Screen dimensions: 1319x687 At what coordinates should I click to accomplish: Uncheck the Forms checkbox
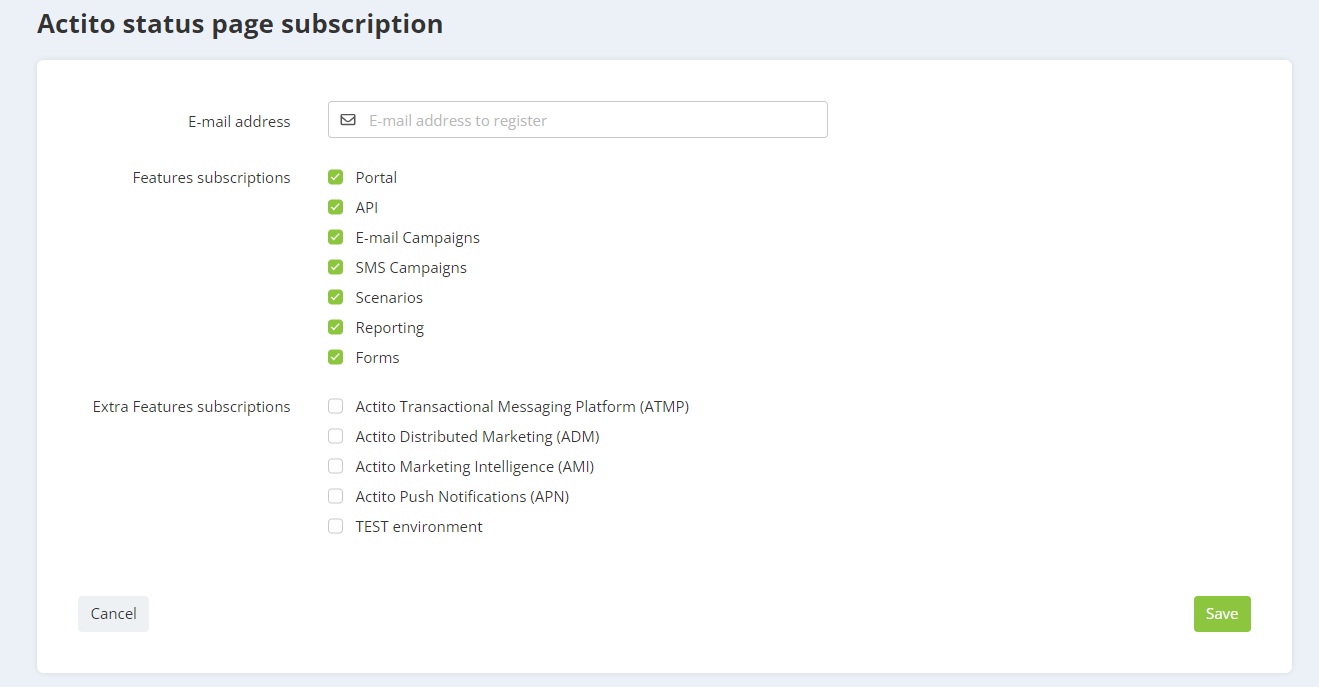pyautogui.click(x=336, y=357)
